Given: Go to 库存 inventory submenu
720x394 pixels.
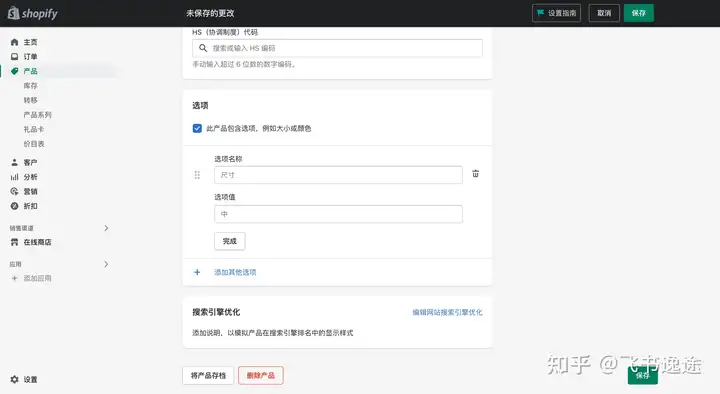Looking at the screenshot, I should tap(30, 85).
